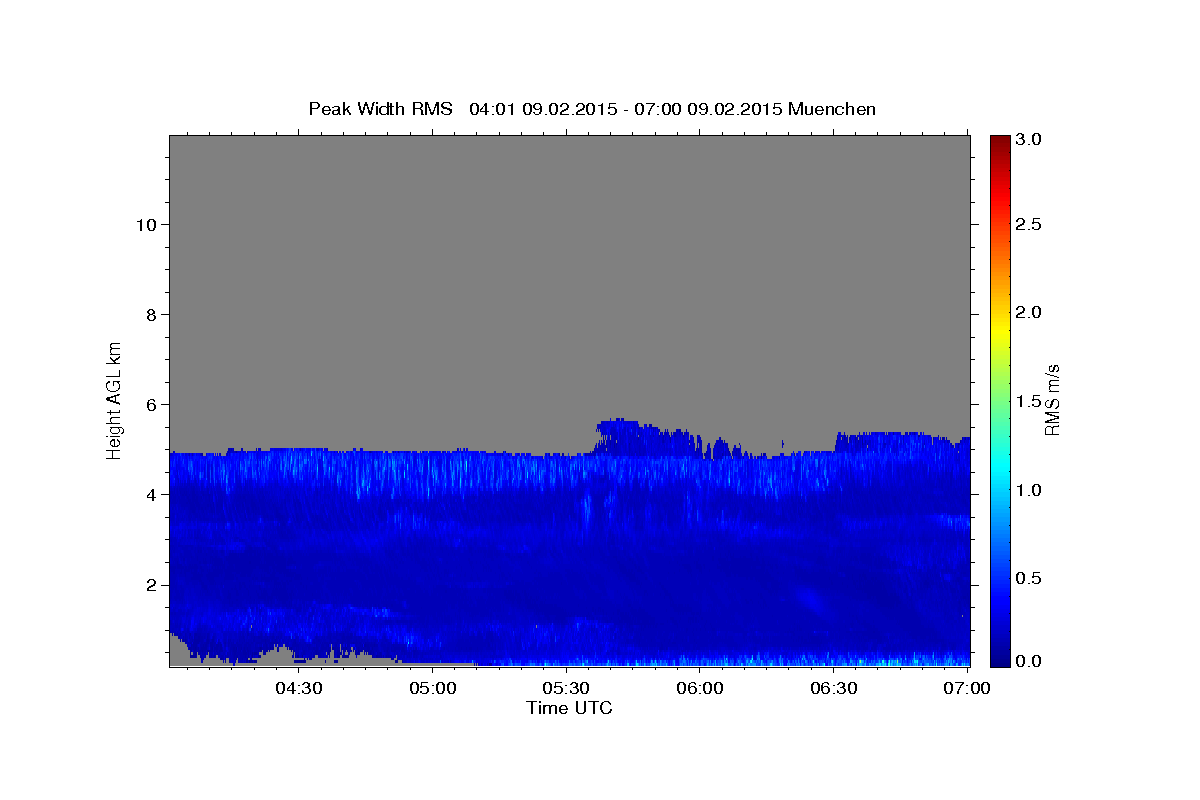Click the 05:00 time tick label
Viewport: 1200px width, 800px height.
point(432,688)
